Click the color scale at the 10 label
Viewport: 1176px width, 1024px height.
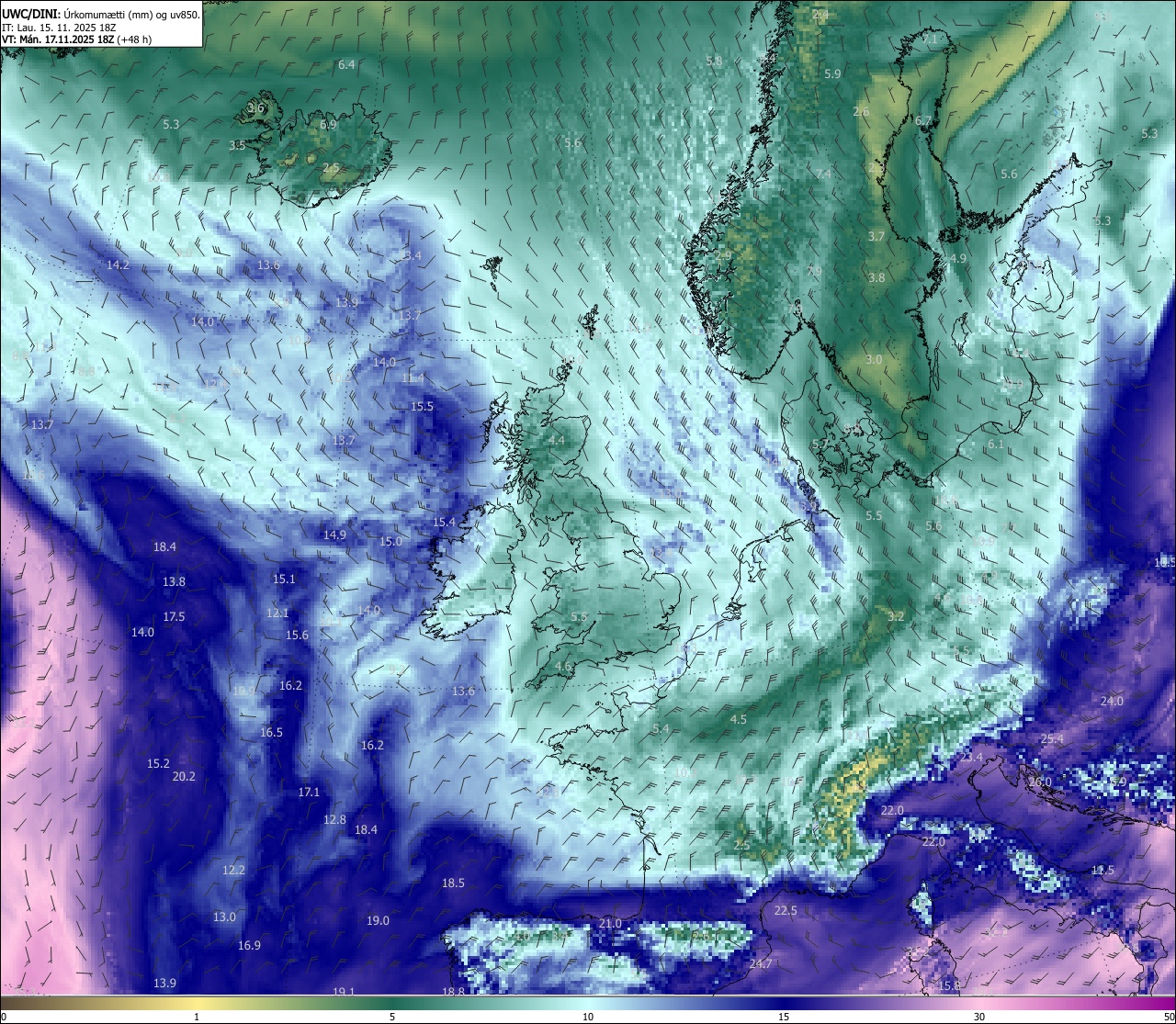coord(588,1017)
